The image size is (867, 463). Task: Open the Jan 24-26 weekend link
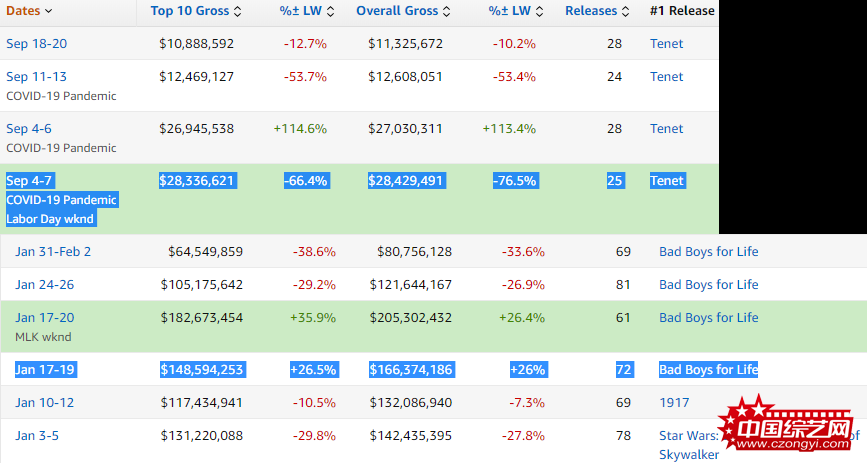pos(44,285)
